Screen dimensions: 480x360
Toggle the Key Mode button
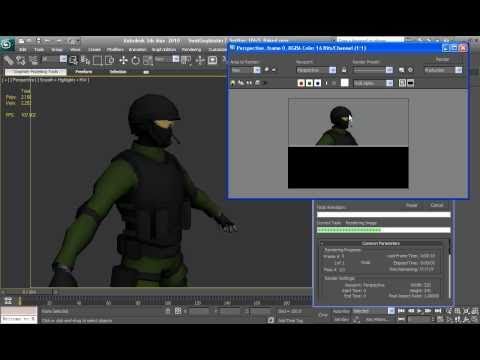[402, 319]
